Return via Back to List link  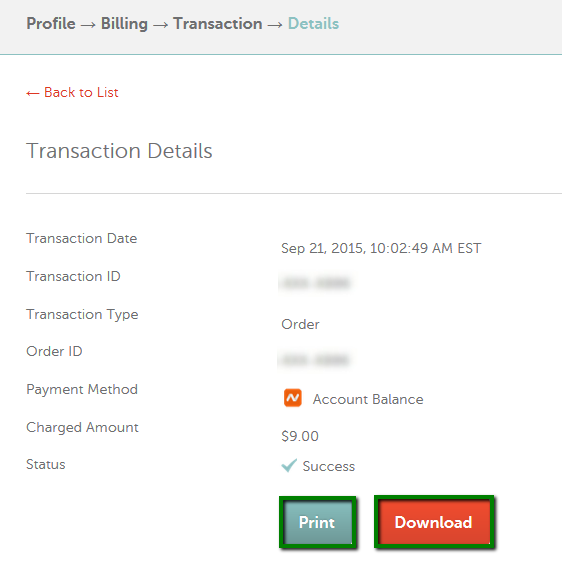click(x=72, y=93)
